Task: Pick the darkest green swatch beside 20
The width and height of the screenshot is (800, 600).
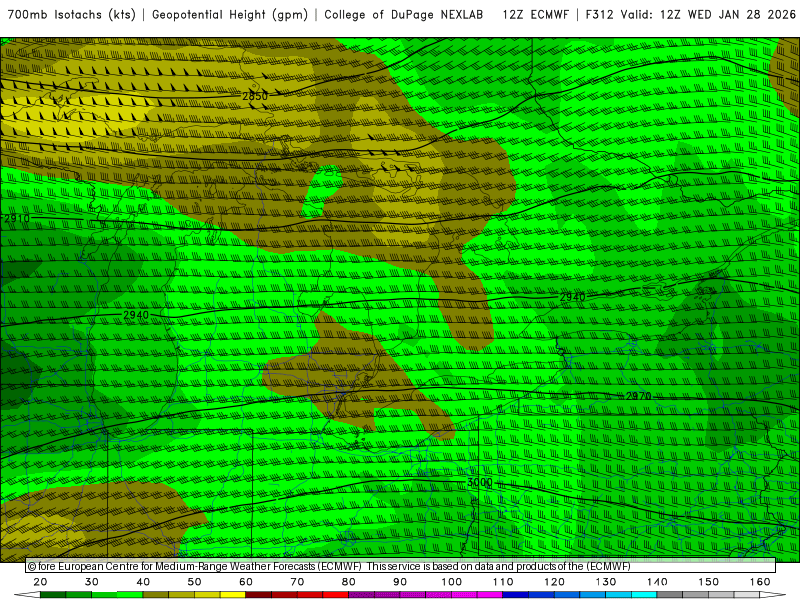Action: pyautogui.click(x=53, y=594)
